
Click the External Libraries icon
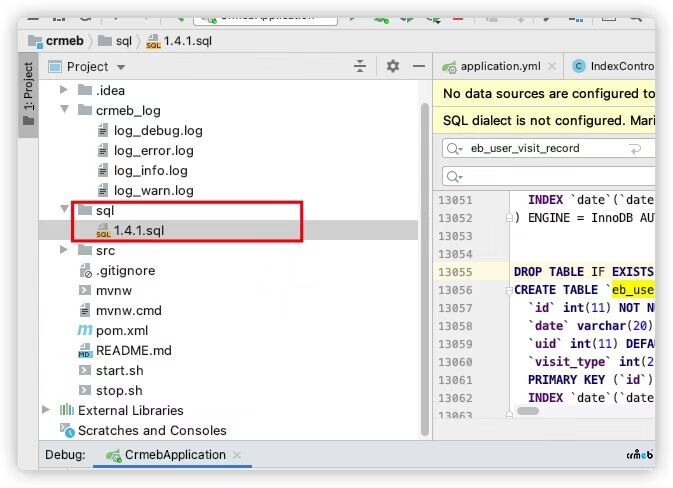pyautogui.click(x=67, y=410)
